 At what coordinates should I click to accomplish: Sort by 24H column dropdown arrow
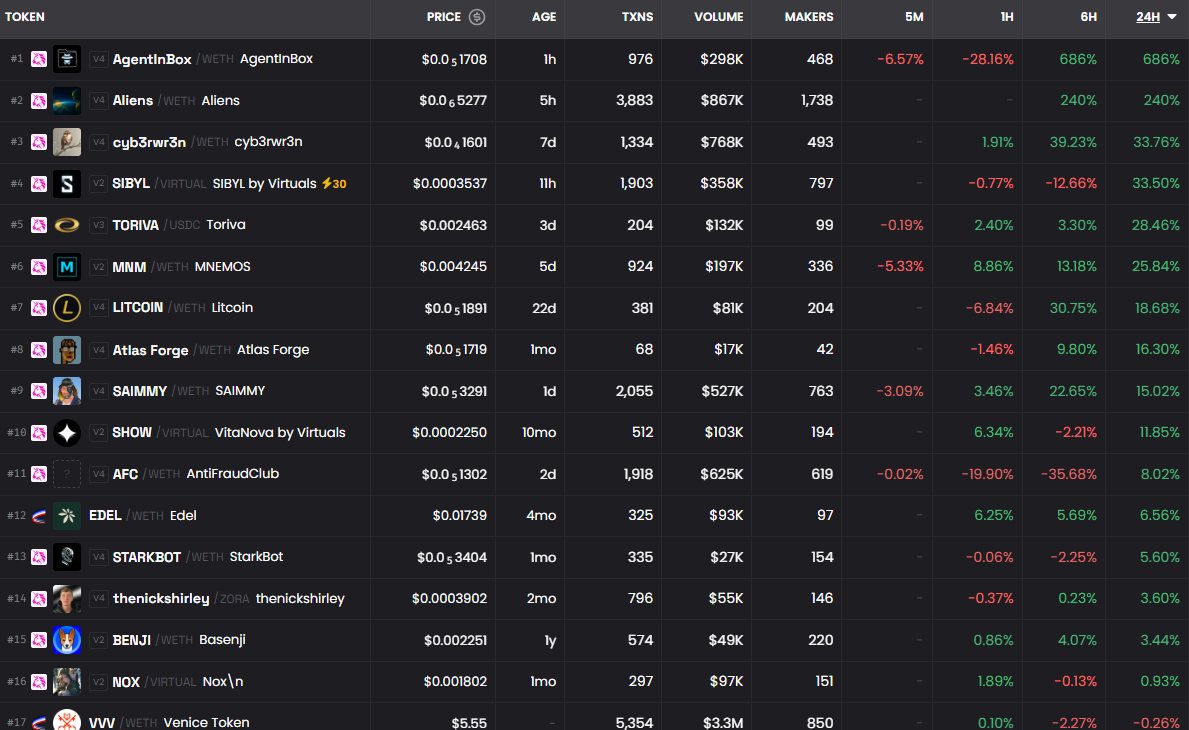[1172, 17]
